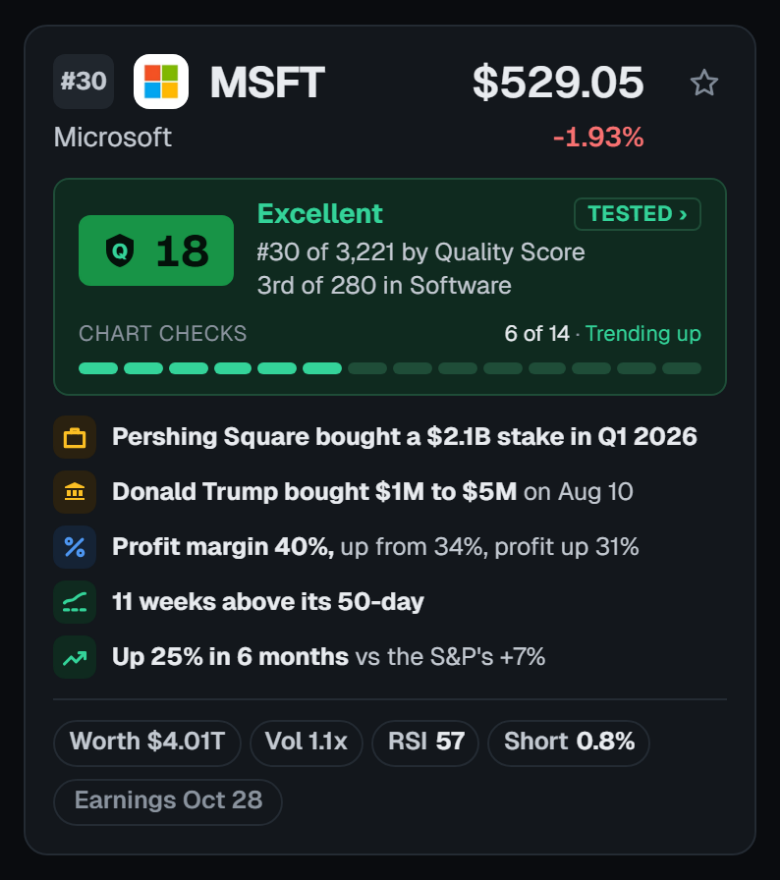Screen dimensions: 780x880
Task: Select the Earnings Oct 28 pill
Action: click(x=168, y=801)
